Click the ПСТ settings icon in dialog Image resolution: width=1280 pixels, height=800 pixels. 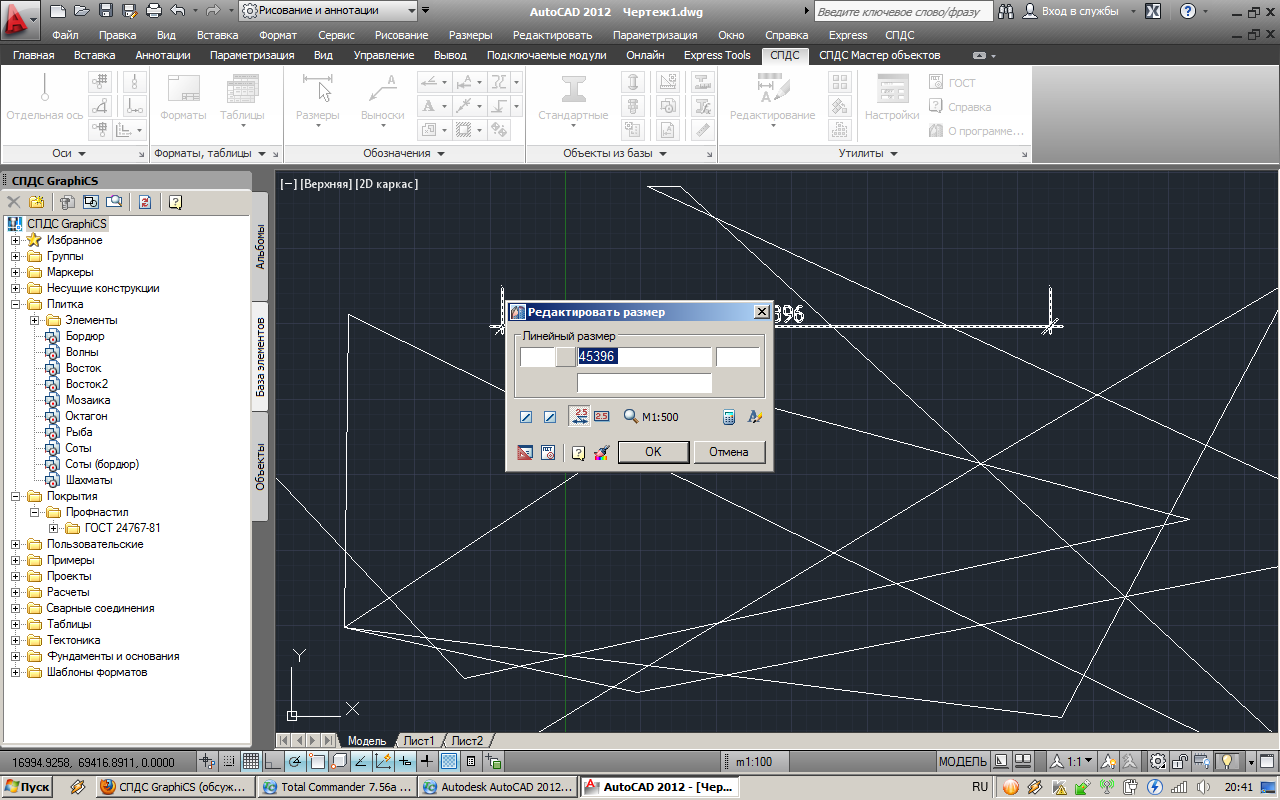click(x=548, y=452)
